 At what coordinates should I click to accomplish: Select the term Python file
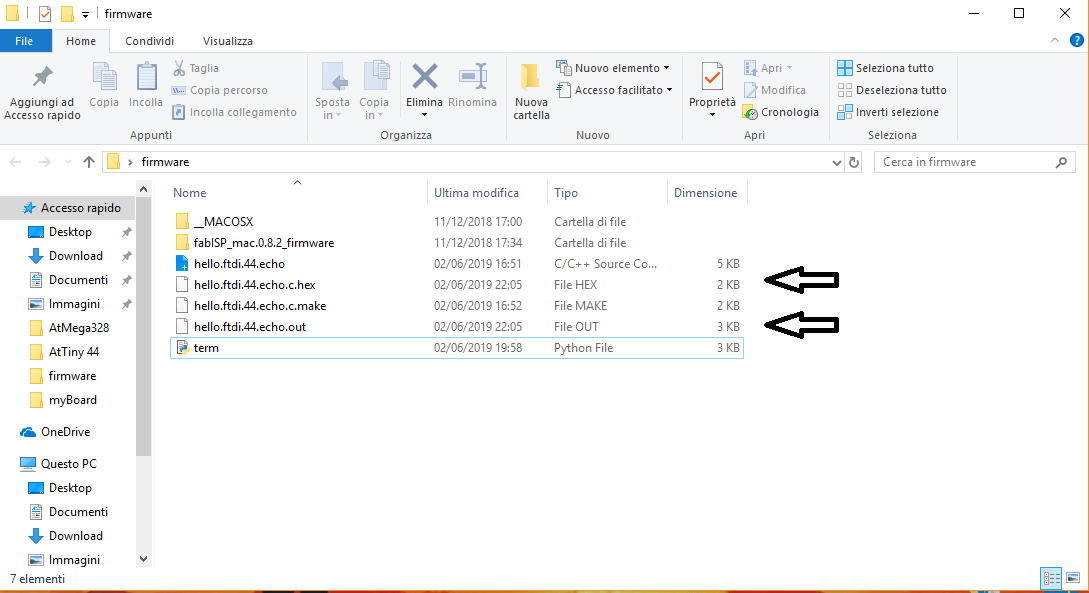457,348
